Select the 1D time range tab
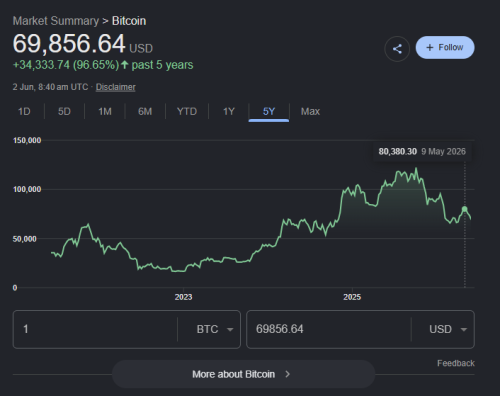Viewport: 500px width, 396px height. click(24, 111)
